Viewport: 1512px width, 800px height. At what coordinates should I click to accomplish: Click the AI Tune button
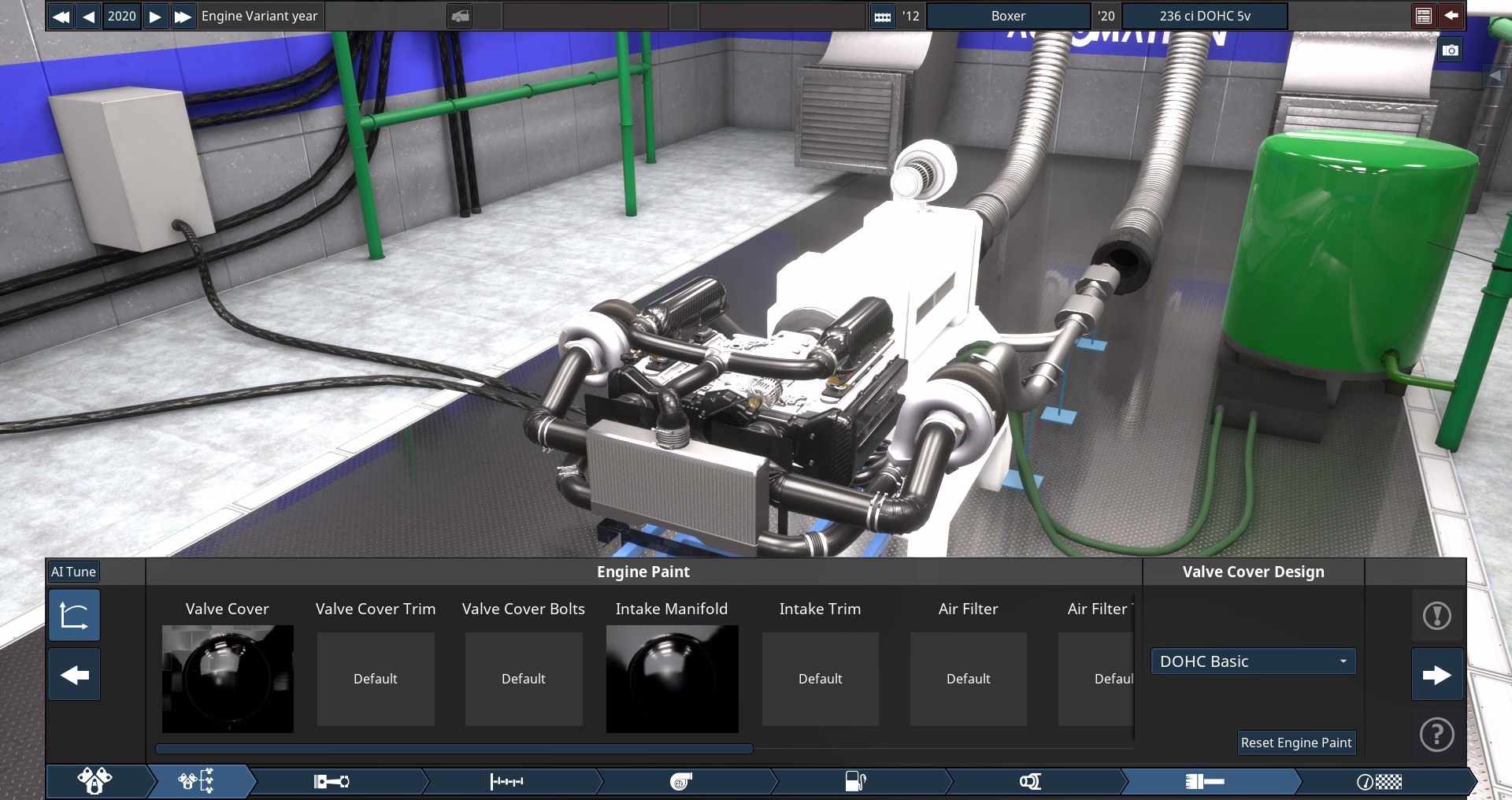click(73, 572)
